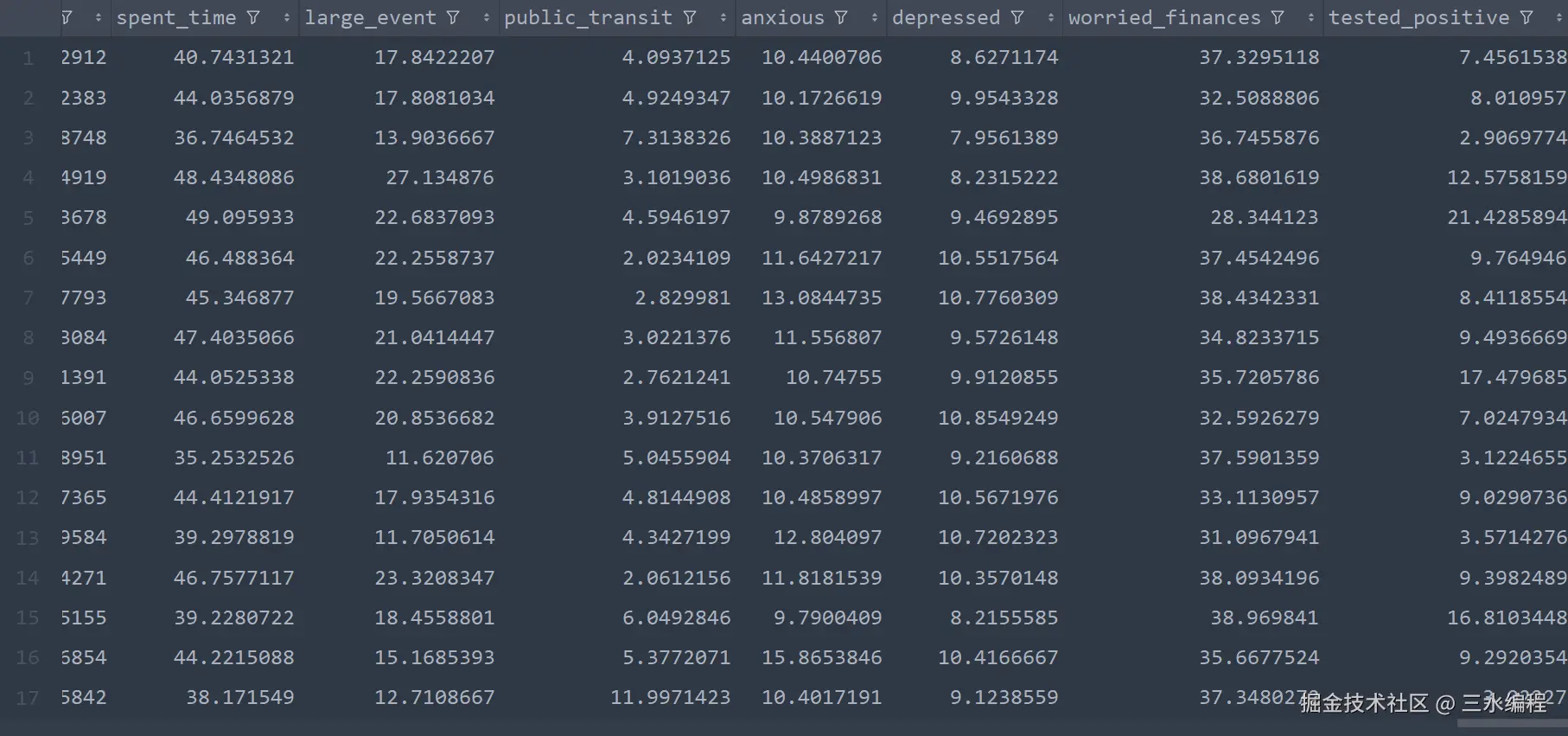The height and width of the screenshot is (736, 1568).
Task: Click cell value 3.9127516
Action: [676, 418]
